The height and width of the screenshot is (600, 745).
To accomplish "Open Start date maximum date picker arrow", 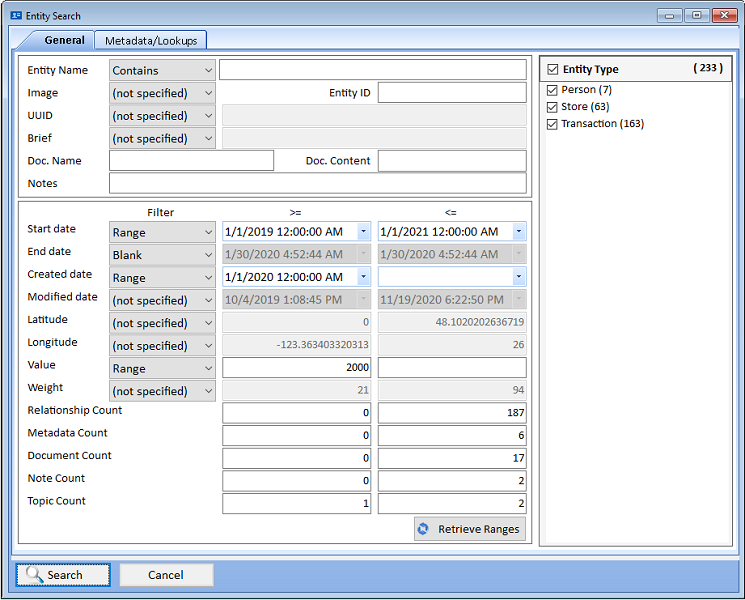I will (519, 231).
